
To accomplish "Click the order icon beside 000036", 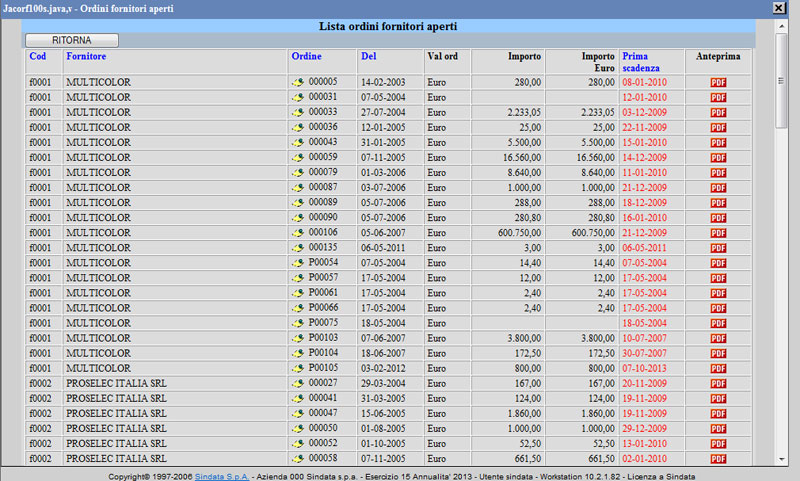I will click(x=298, y=128).
